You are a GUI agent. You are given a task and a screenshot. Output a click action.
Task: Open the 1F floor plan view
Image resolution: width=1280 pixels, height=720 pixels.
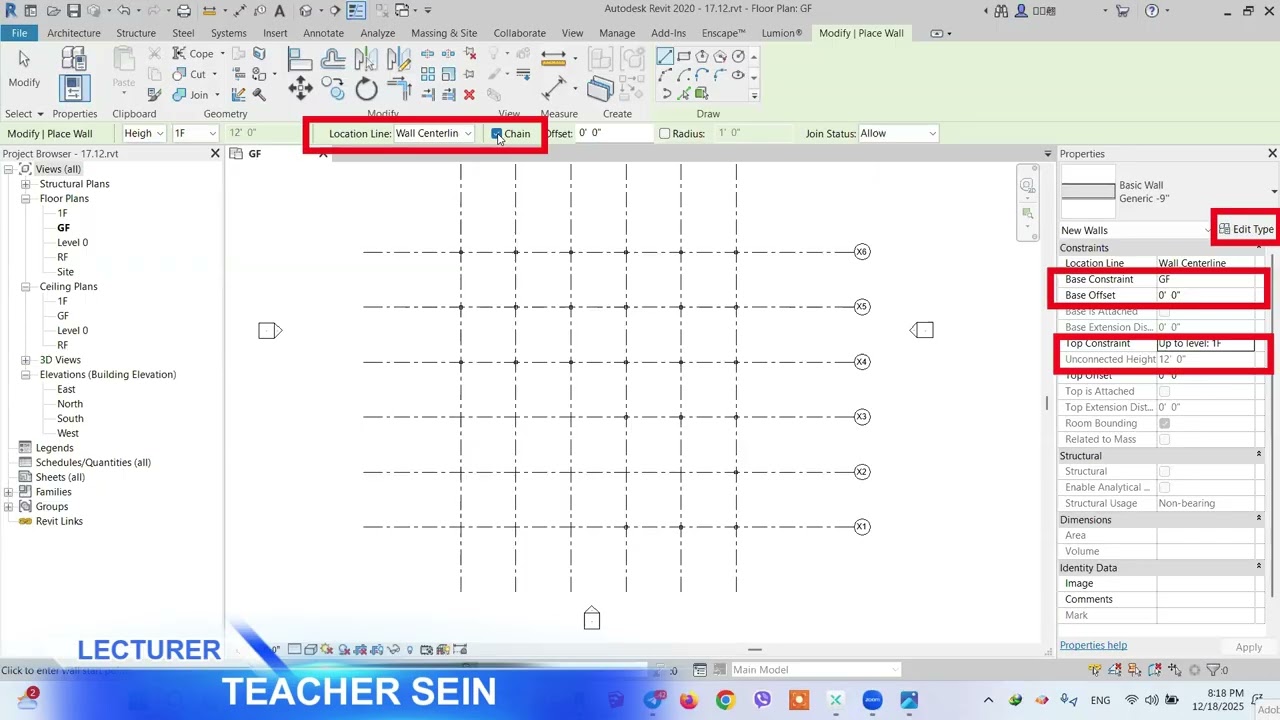tap(62, 213)
